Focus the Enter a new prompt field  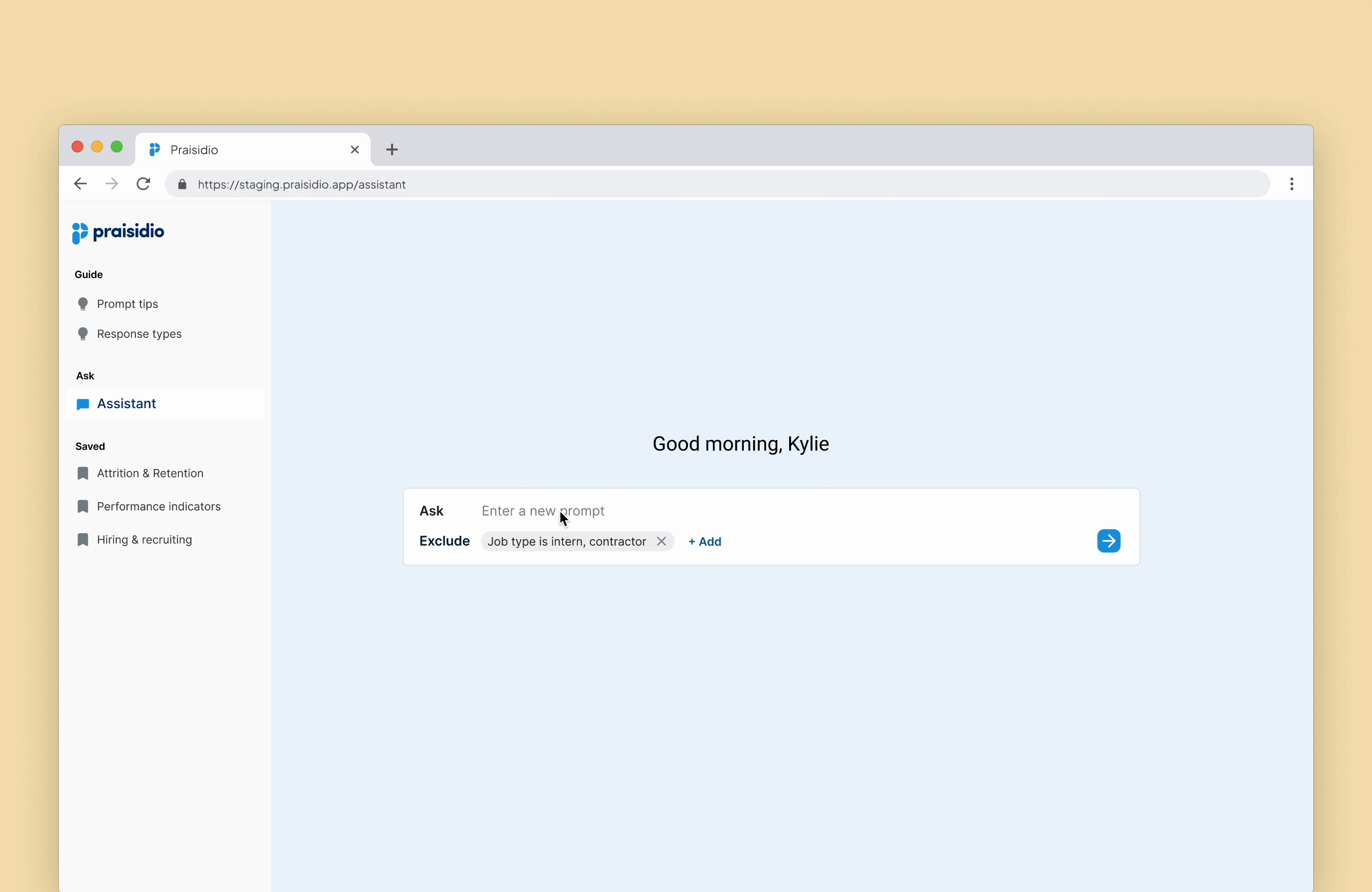pyautogui.click(x=749, y=511)
